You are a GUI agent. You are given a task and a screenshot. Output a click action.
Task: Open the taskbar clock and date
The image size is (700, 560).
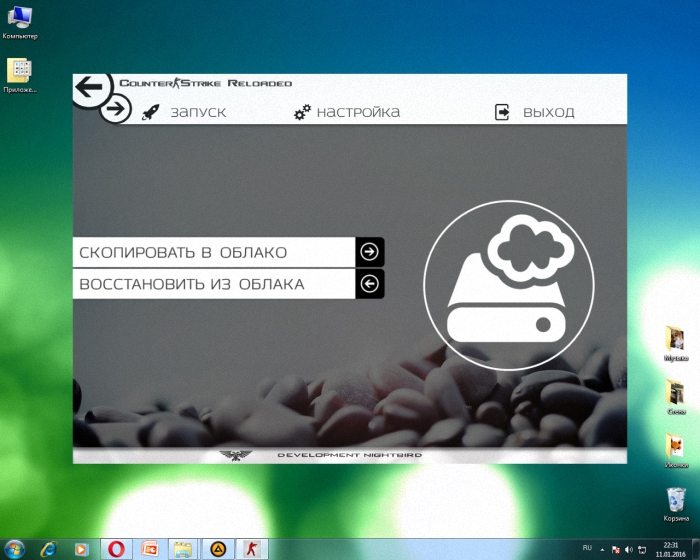click(x=671, y=550)
